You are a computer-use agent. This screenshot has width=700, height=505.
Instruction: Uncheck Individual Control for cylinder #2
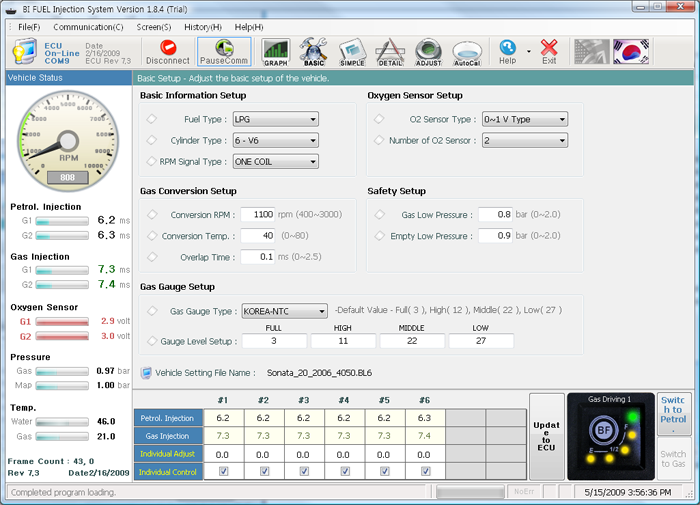pyautogui.click(x=264, y=471)
